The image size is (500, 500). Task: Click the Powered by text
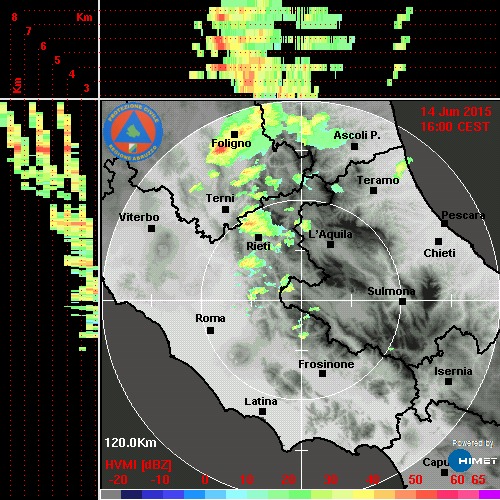pos(473,443)
